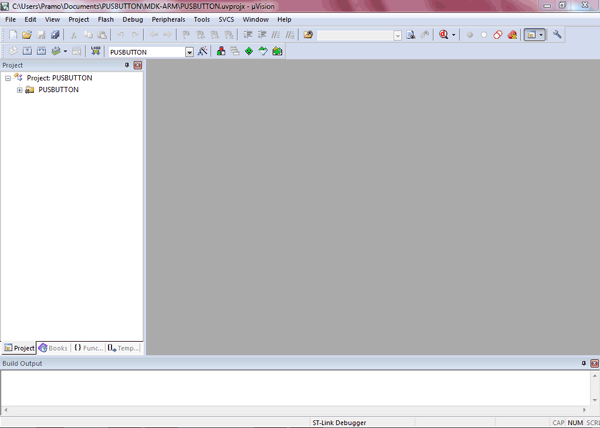
Task: Open the Debug menu
Action: point(133,20)
